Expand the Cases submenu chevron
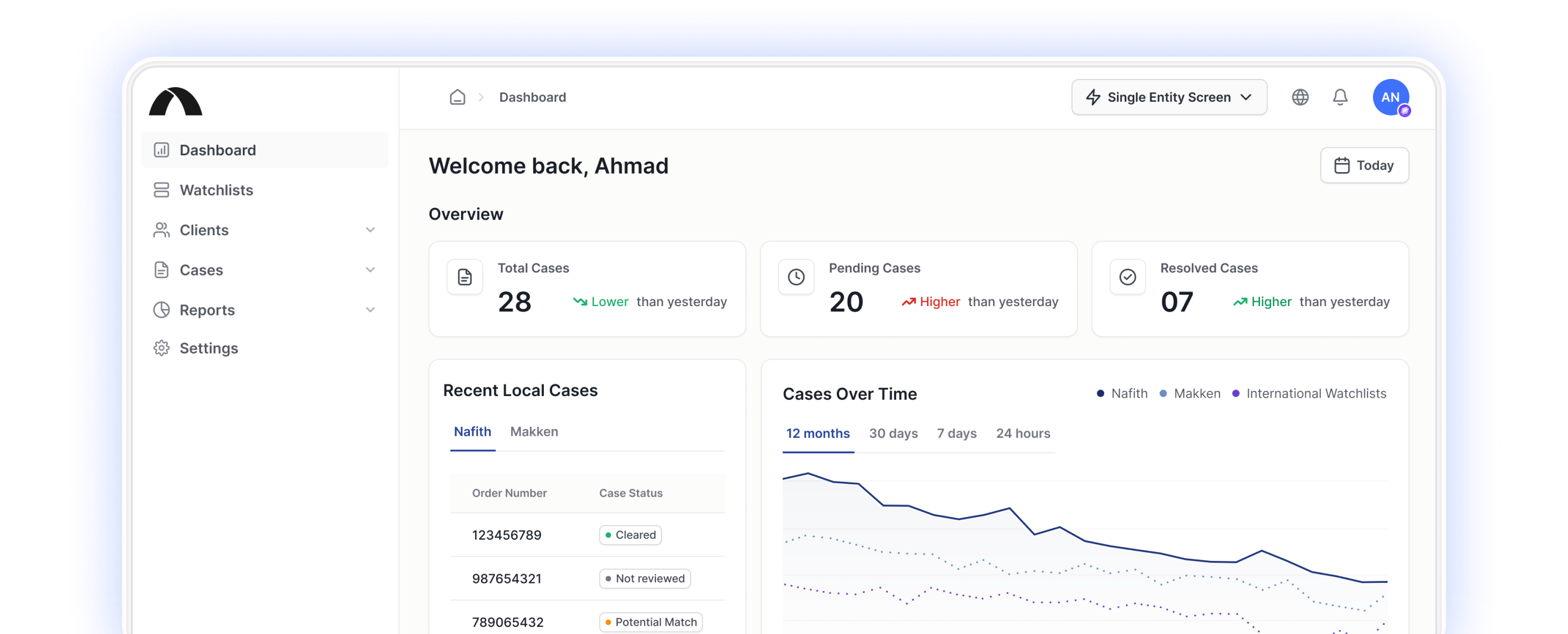The height and width of the screenshot is (634, 1568). [370, 270]
